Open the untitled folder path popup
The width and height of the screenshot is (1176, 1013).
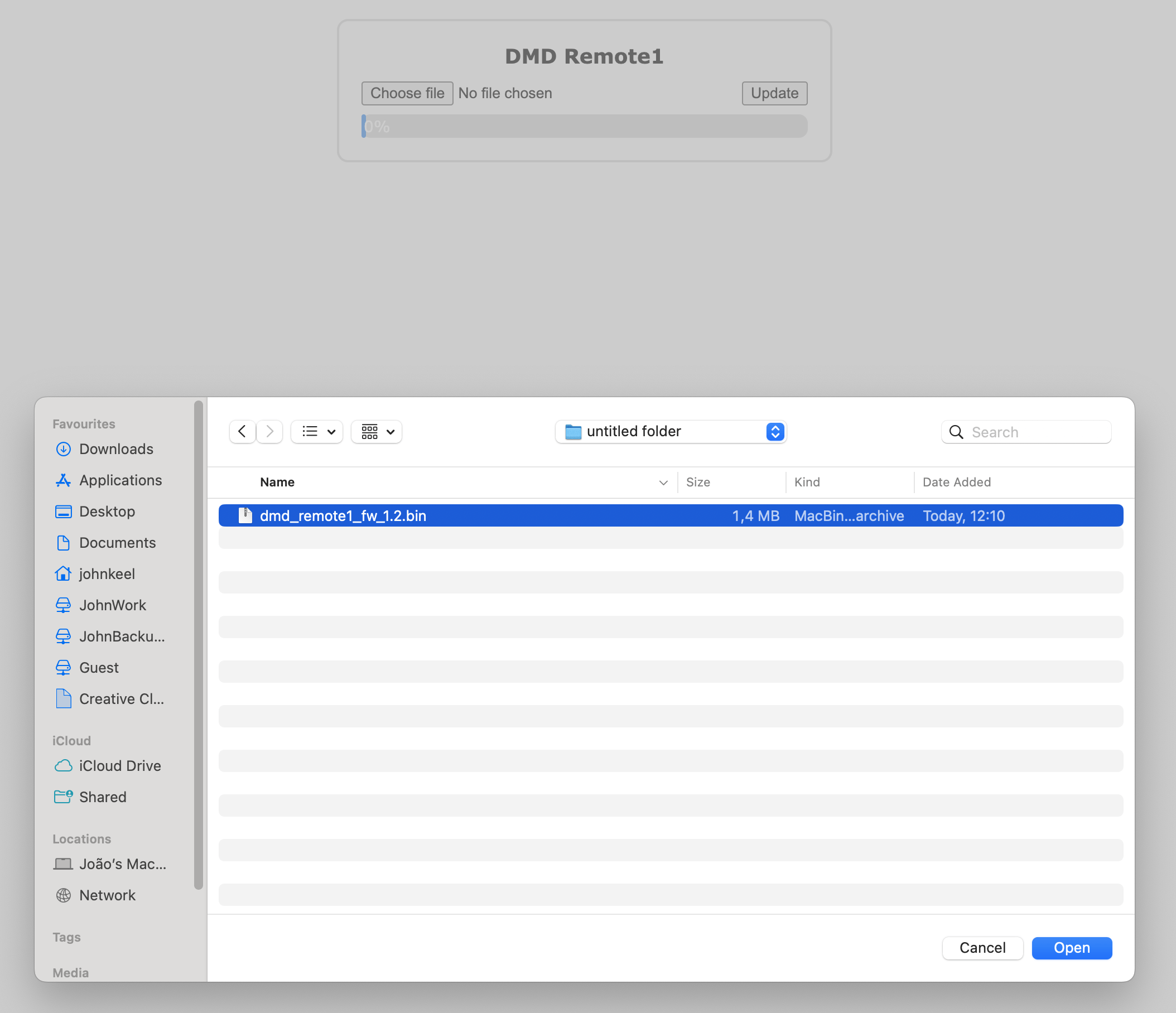tap(671, 431)
